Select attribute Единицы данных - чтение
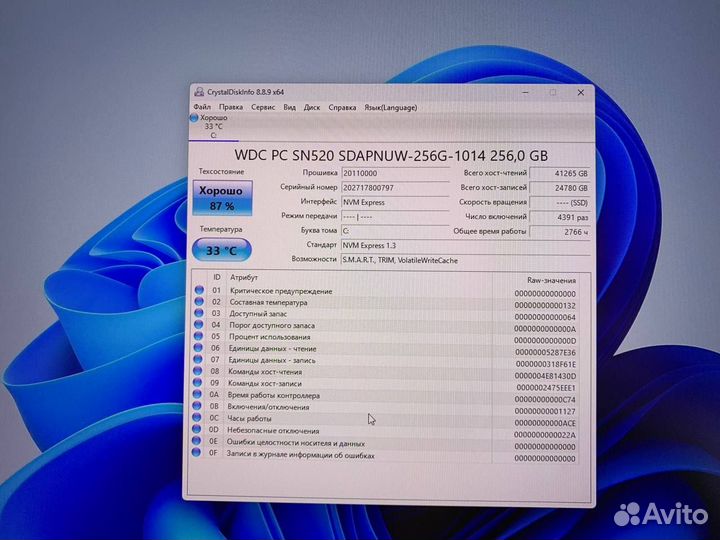 tap(272, 349)
